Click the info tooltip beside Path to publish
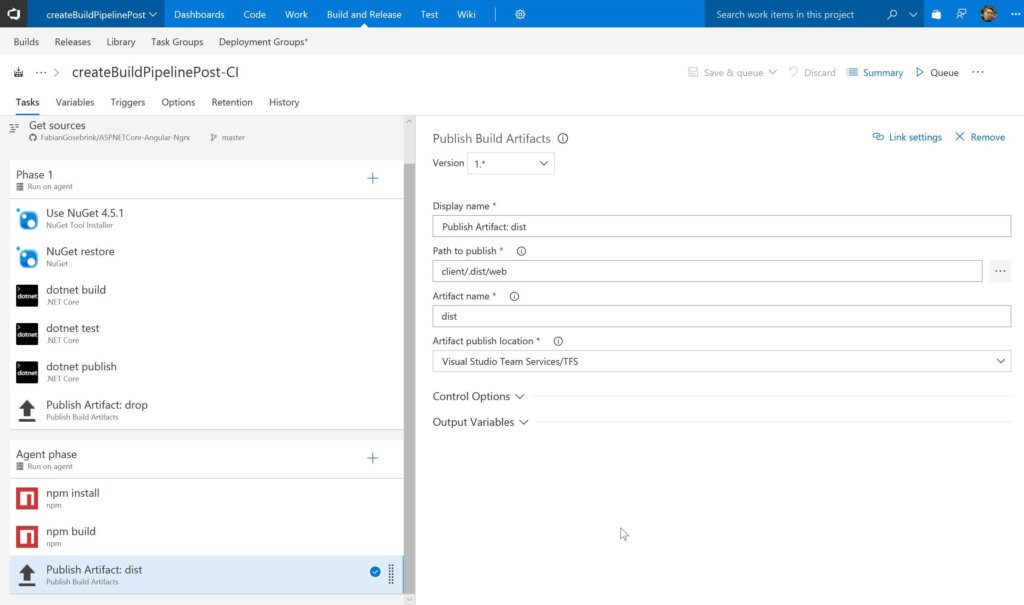Viewport: 1024px width, 605px height. coord(521,251)
